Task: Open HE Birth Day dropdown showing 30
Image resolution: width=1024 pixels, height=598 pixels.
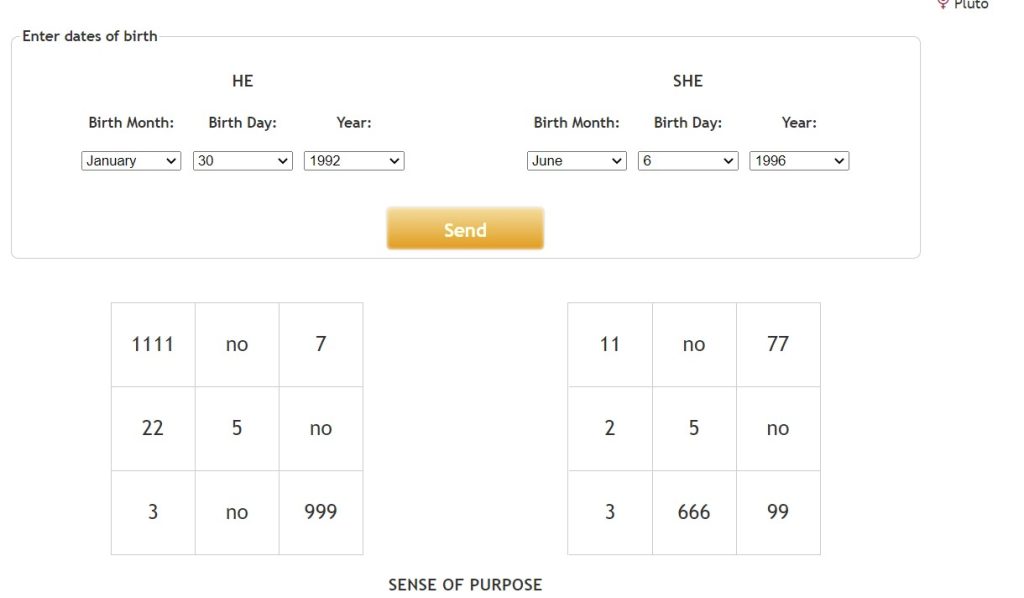Action: [242, 161]
